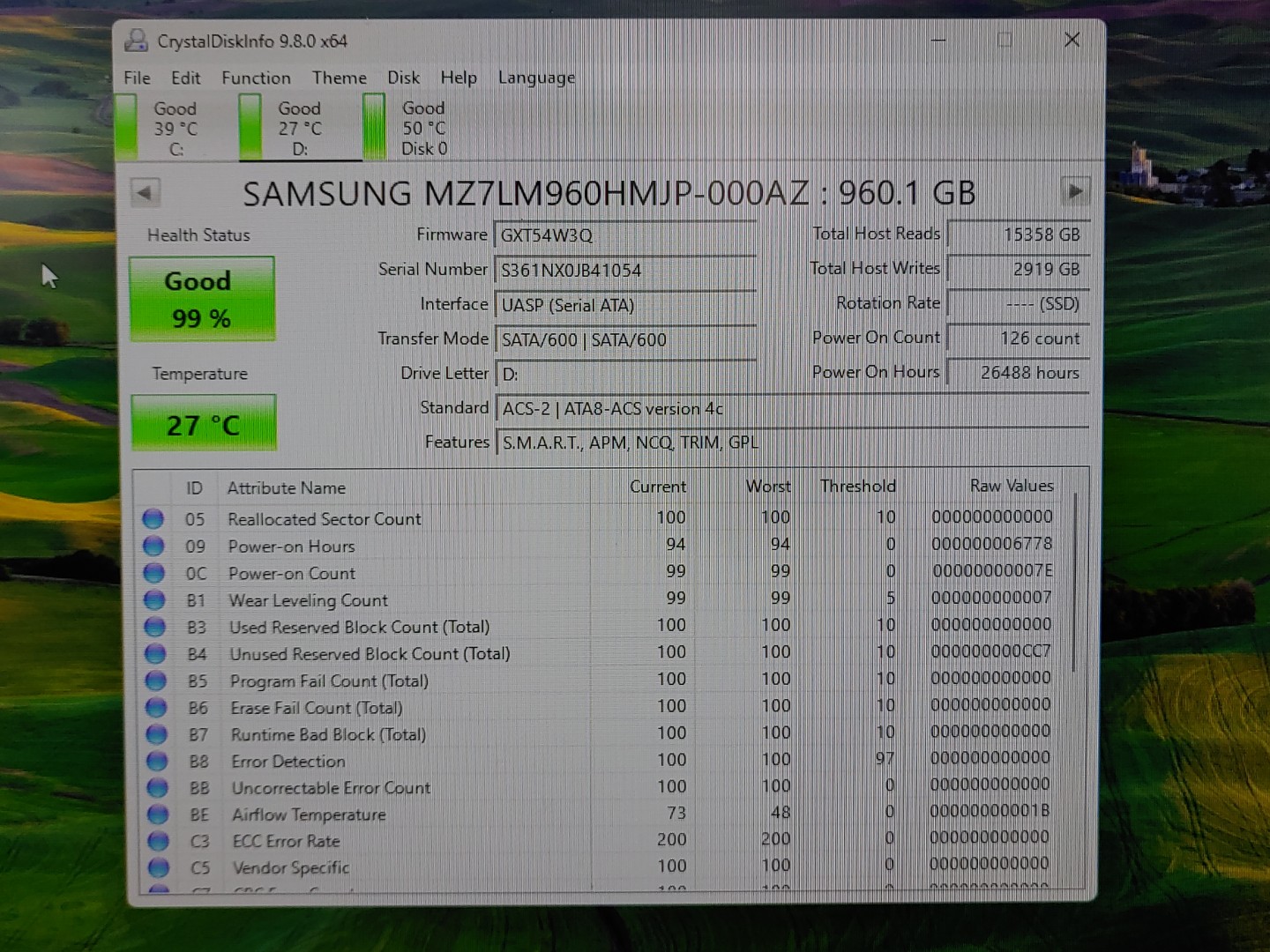Open the Function menu
Image resolution: width=1270 pixels, height=952 pixels.
[256, 78]
